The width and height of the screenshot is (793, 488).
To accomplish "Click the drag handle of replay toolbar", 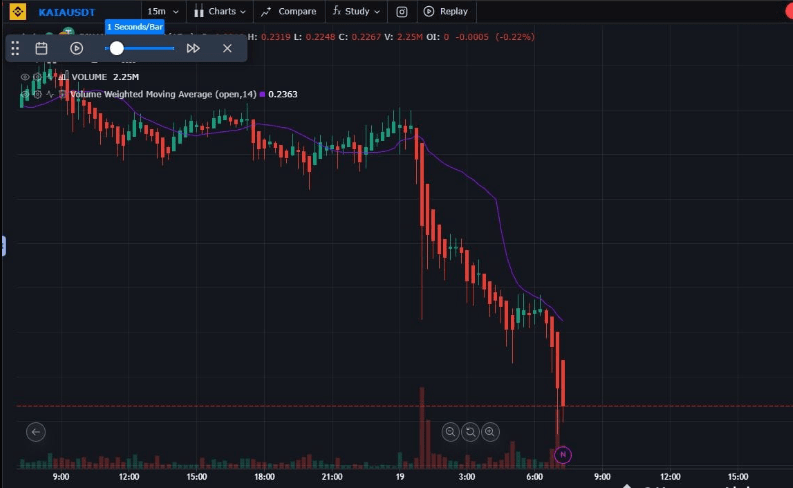I will (15, 48).
